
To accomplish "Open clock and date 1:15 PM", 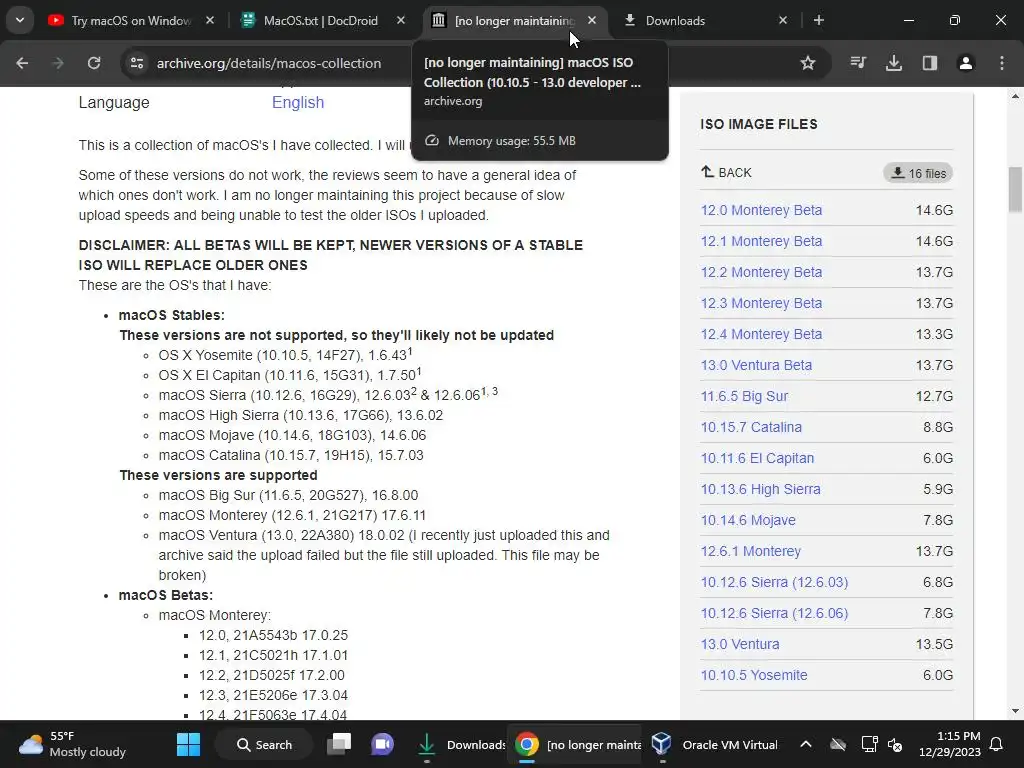I will click(950, 744).
